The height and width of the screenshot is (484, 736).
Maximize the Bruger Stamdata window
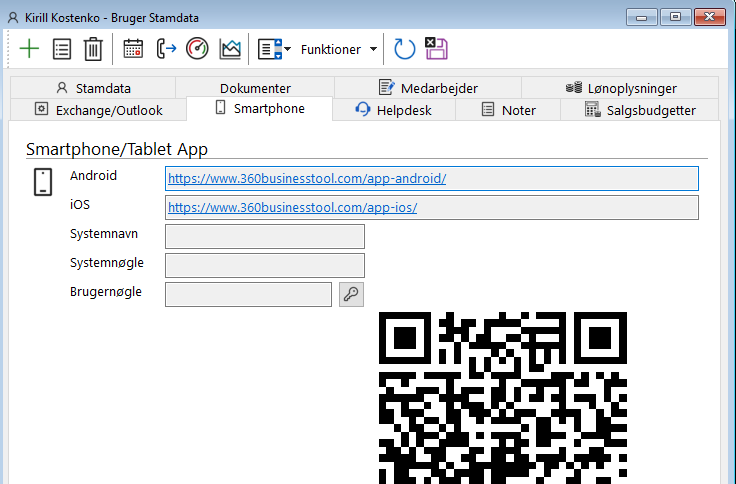(675, 17)
